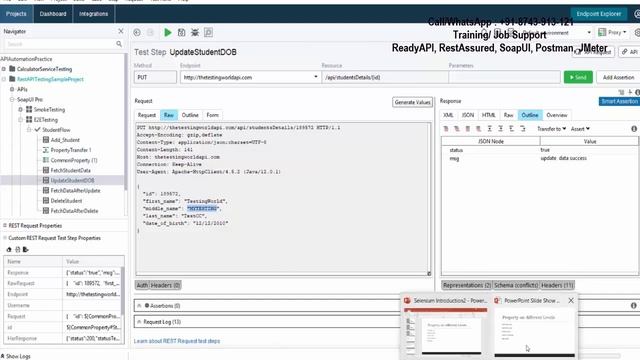Viewport: 640px width, 360px height.
Task: Click the Resource path field
Action: 384,77
